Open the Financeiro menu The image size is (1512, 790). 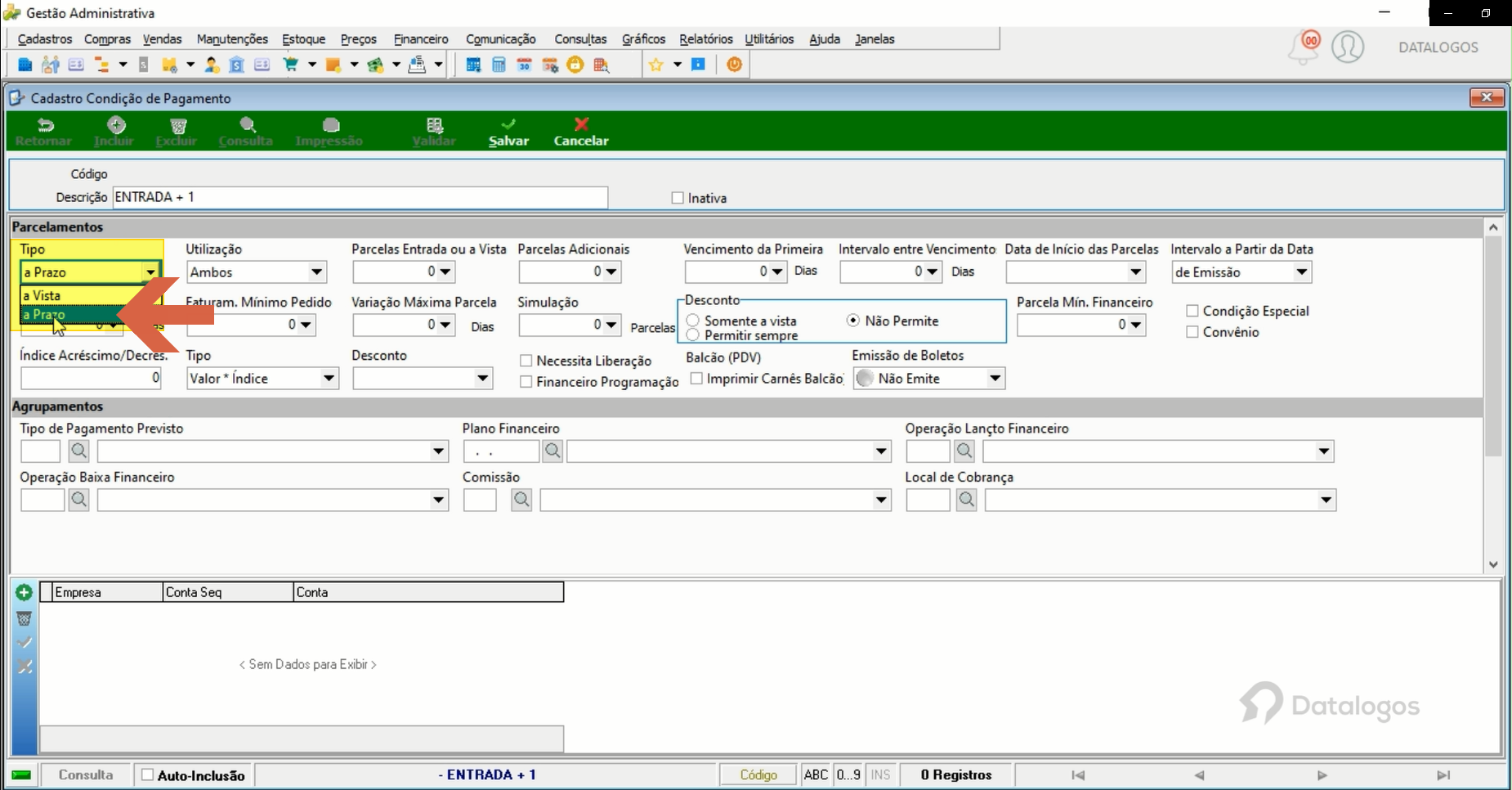click(421, 39)
